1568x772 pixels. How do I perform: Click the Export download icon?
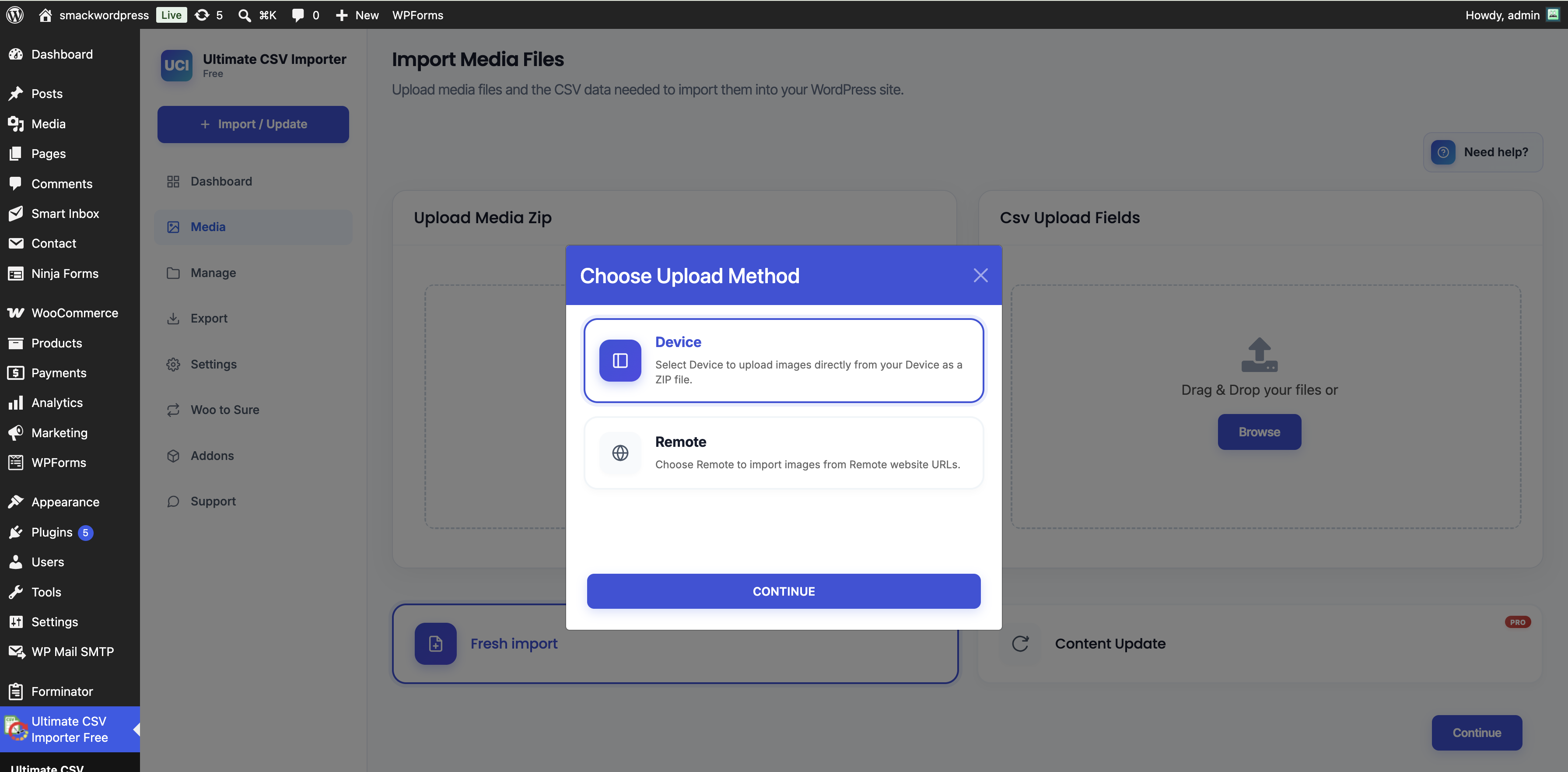coord(174,319)
